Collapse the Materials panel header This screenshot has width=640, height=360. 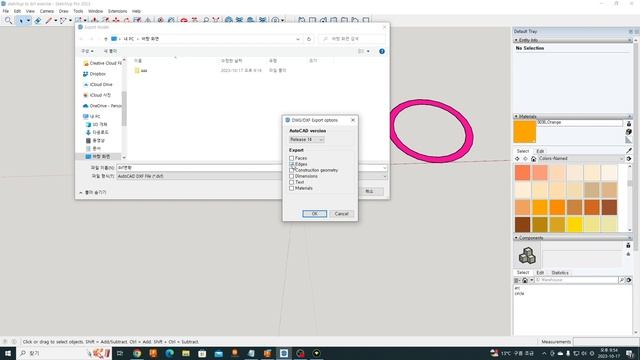point(516,116)
